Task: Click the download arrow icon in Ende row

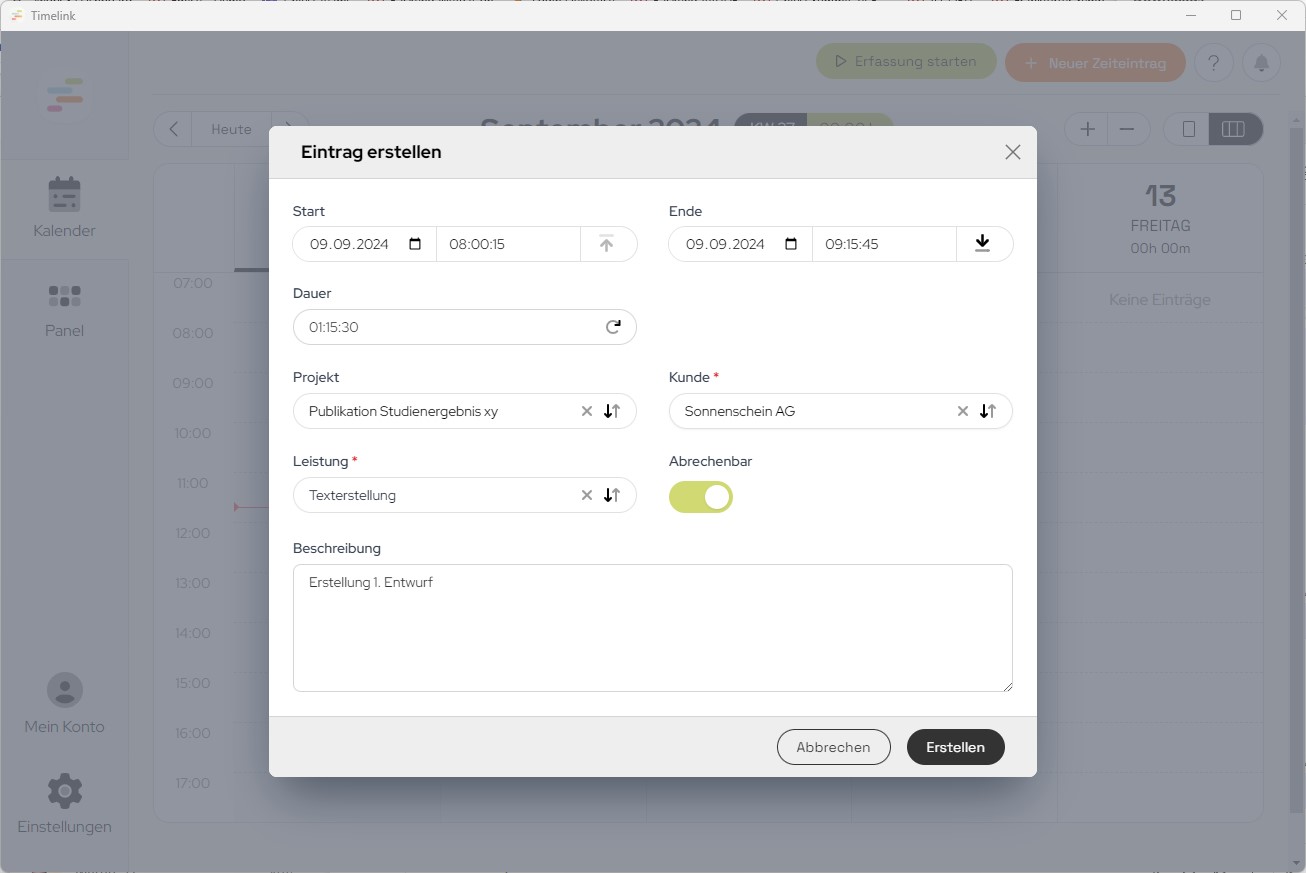Action: pos(982,244)
